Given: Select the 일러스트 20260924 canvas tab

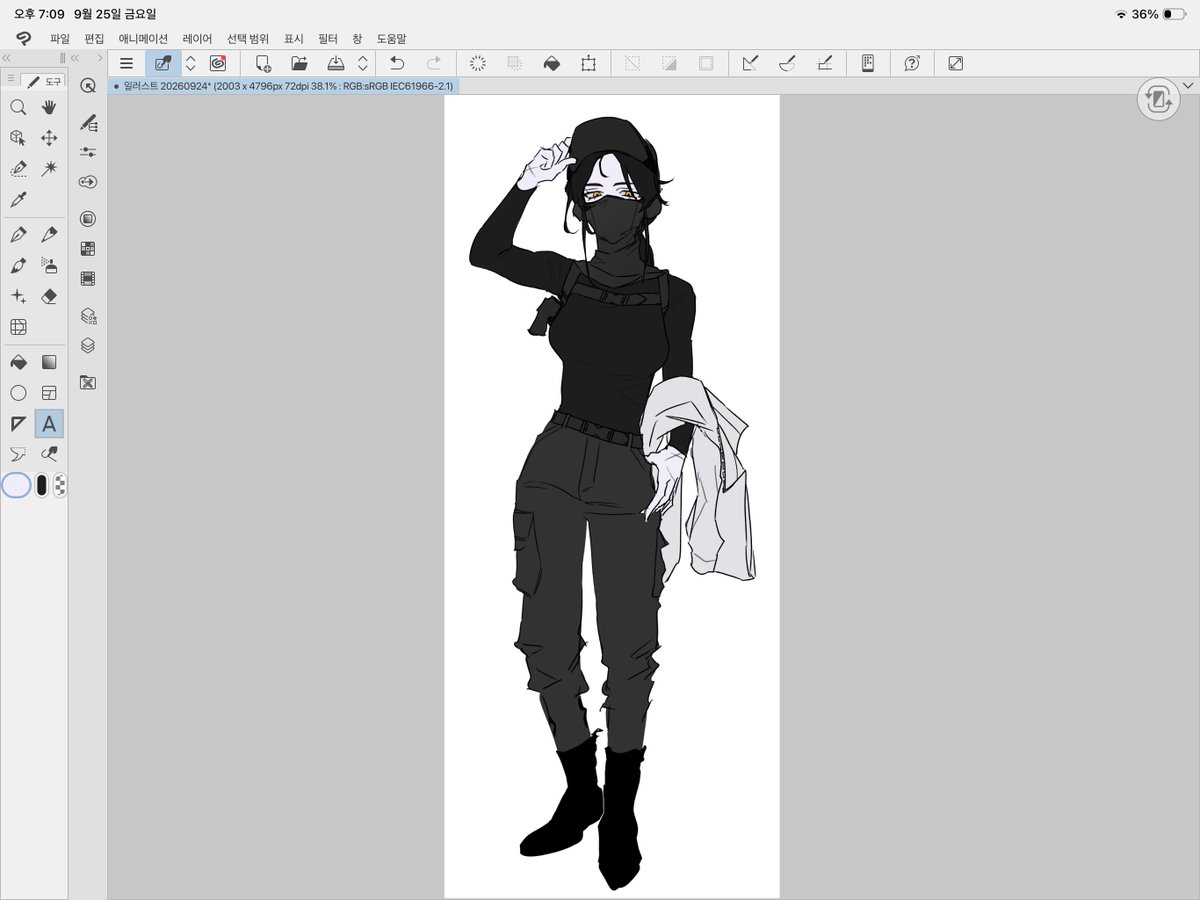Looking at the screenshot, I should coord(283,87).
